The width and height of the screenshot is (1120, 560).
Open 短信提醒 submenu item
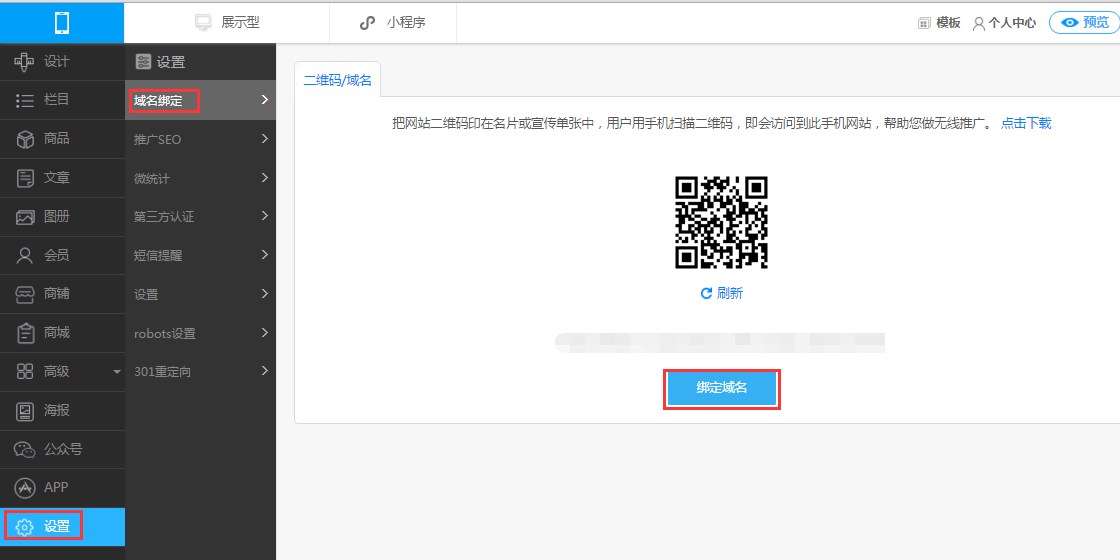click(x=201, y=255)
